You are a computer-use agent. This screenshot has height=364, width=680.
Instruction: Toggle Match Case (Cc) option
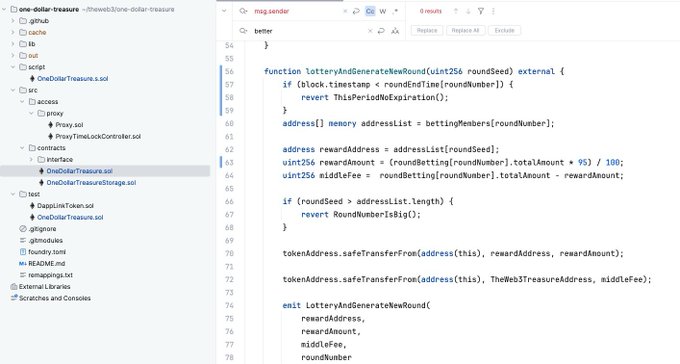370,11
